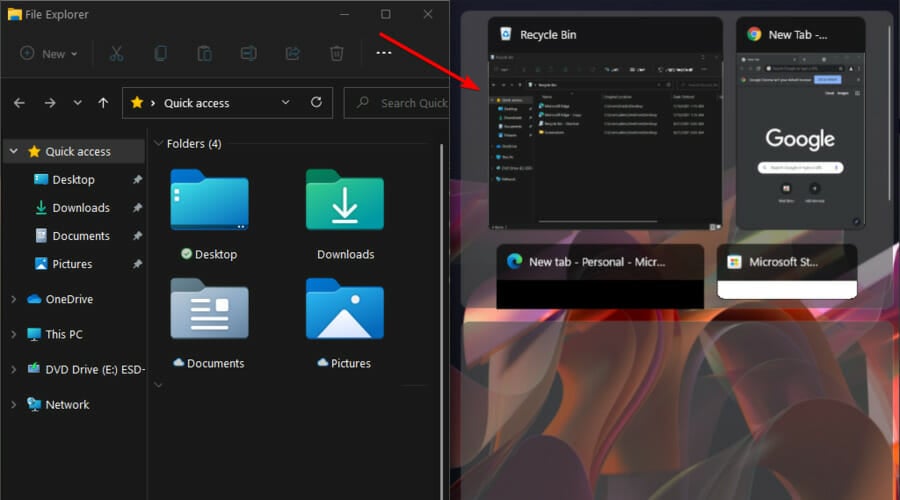Viewport: 900px width, 500px height.
Task: Refresh the Quick access view
Action: 316,102
